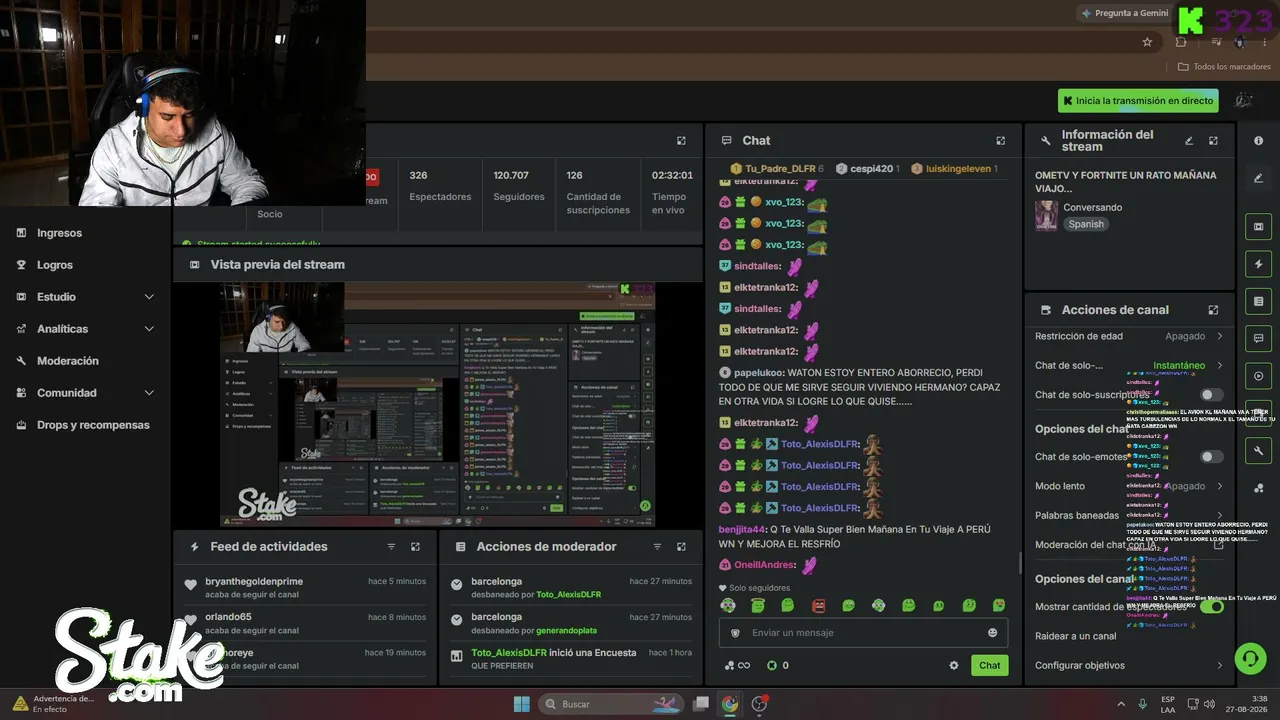
Task: Filter the Feed de actividades
Action: [x=391, y=547]
